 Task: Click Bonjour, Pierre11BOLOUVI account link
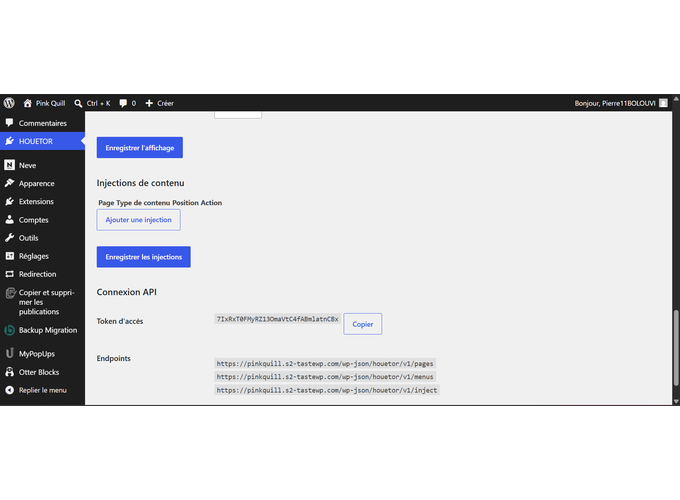click(615, 103)
